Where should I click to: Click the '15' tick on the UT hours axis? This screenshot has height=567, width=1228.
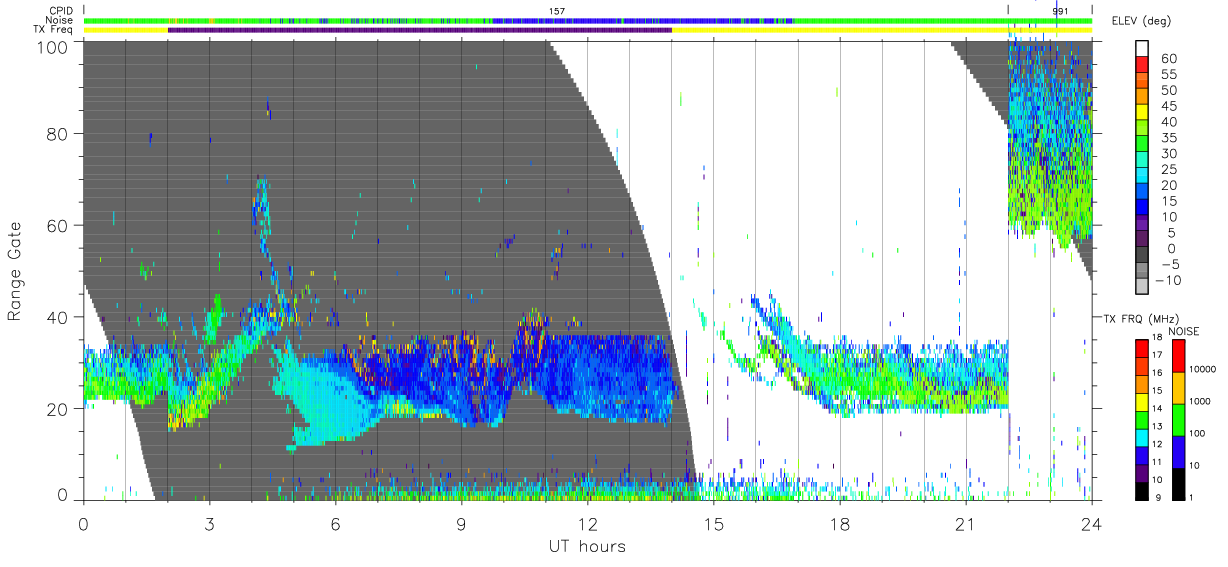click(x=713, y=523)
